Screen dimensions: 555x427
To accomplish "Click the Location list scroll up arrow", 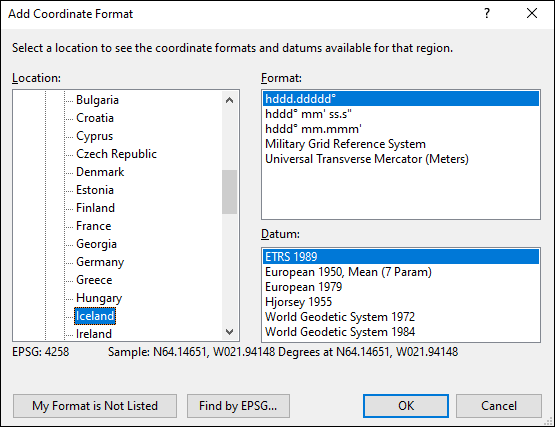I will point(229,101).
